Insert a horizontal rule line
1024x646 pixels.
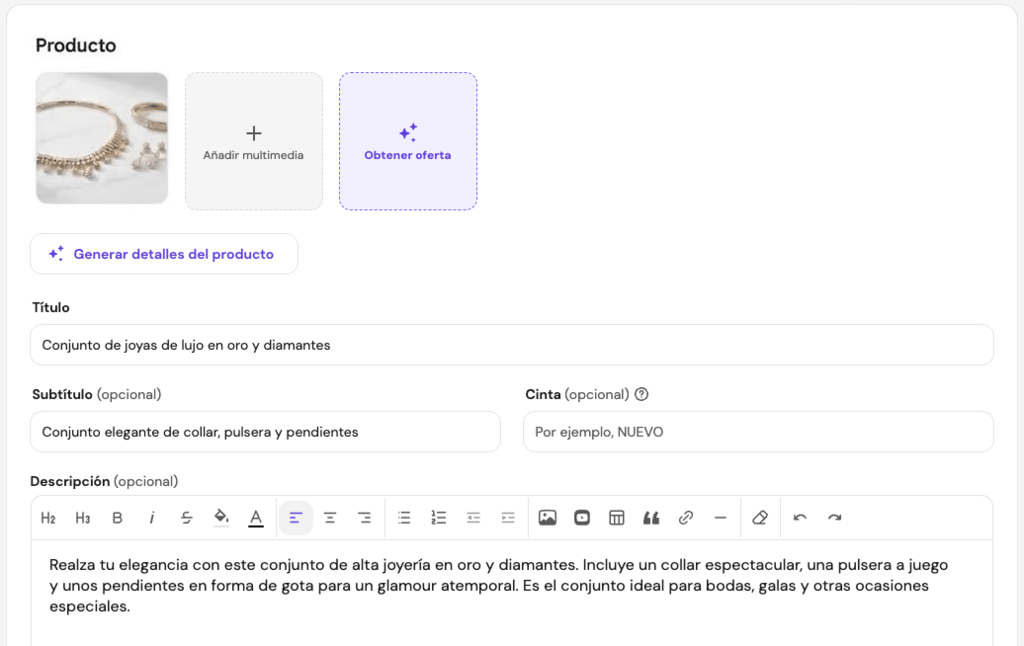click(x=720, y=518)
